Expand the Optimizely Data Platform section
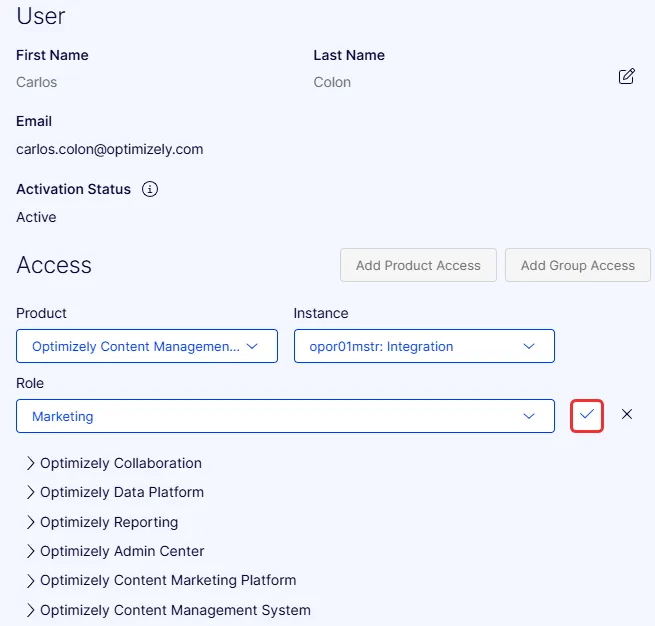655x626 pixels. point(115,492)
